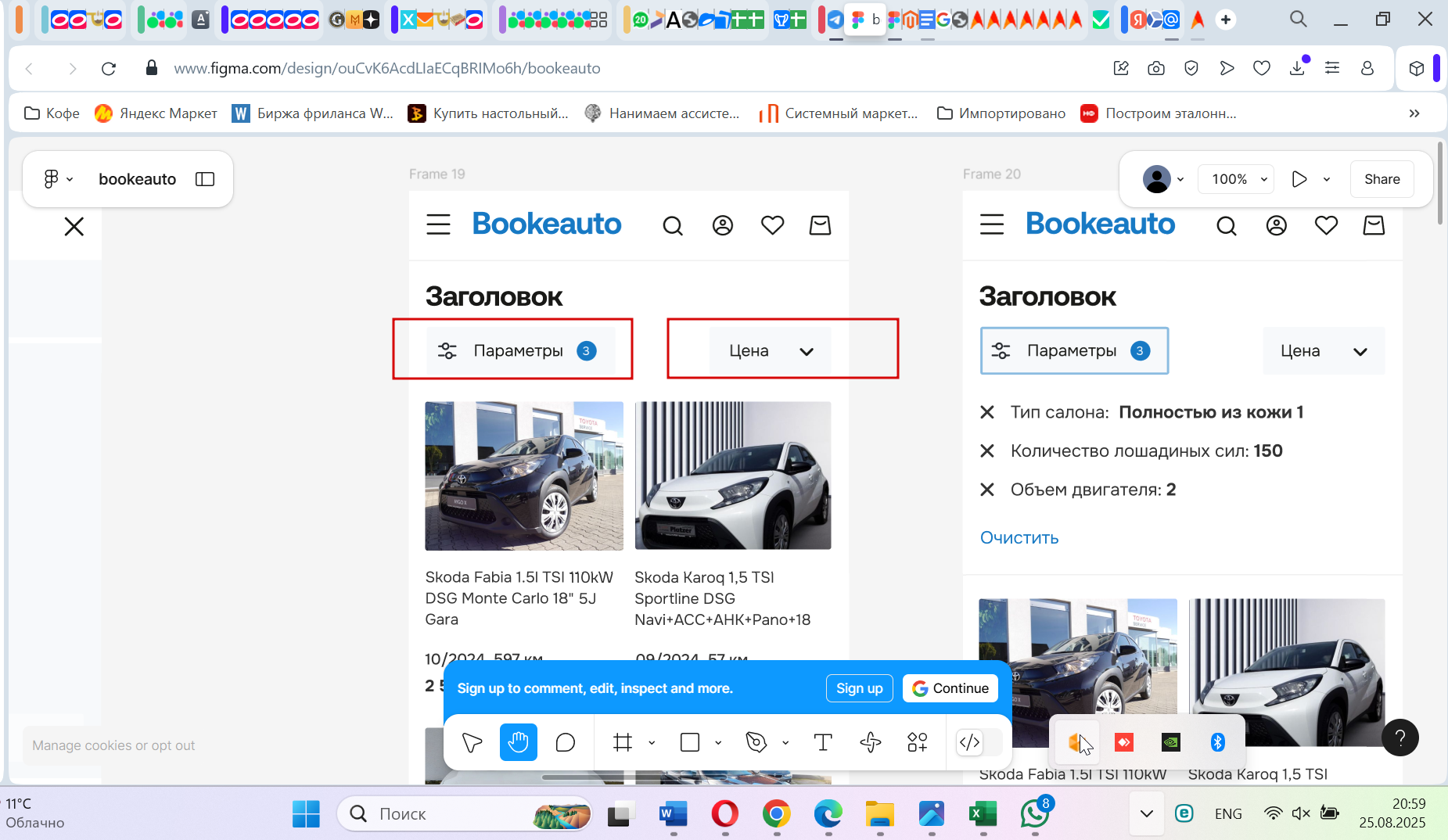Screen dimensions: 1448x840
Task: Click the Очистить link
Action: tap(1019, 537)
